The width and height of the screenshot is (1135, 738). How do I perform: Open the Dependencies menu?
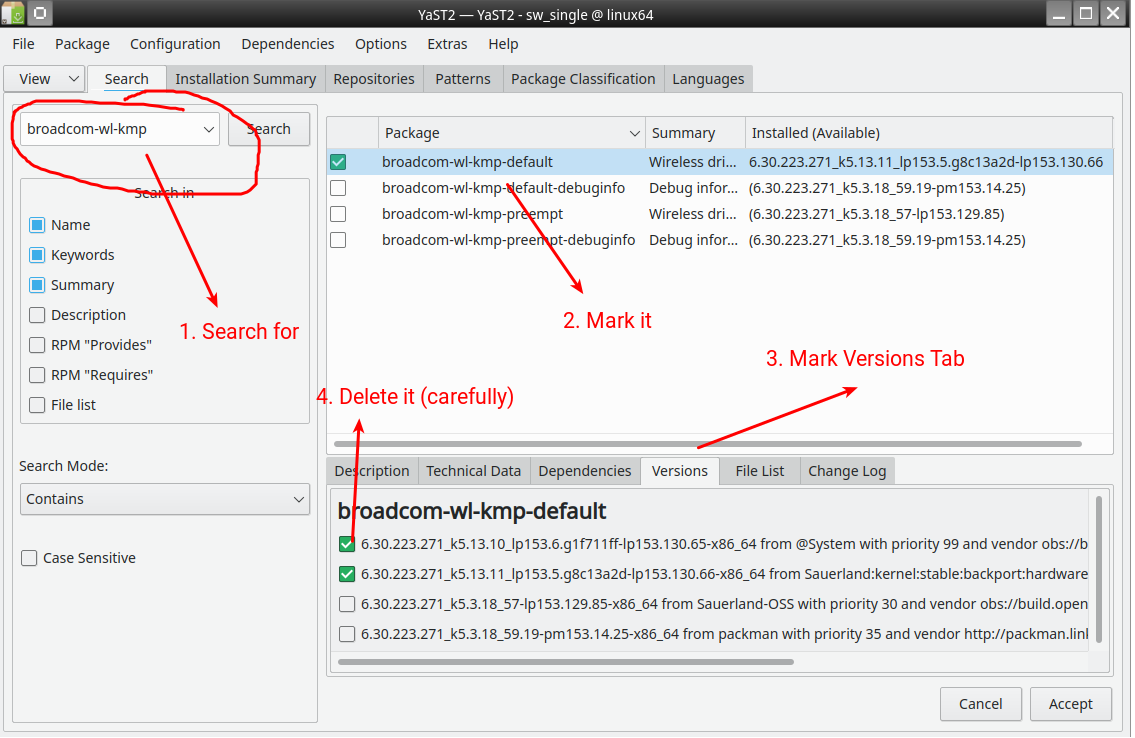[288, 44]
